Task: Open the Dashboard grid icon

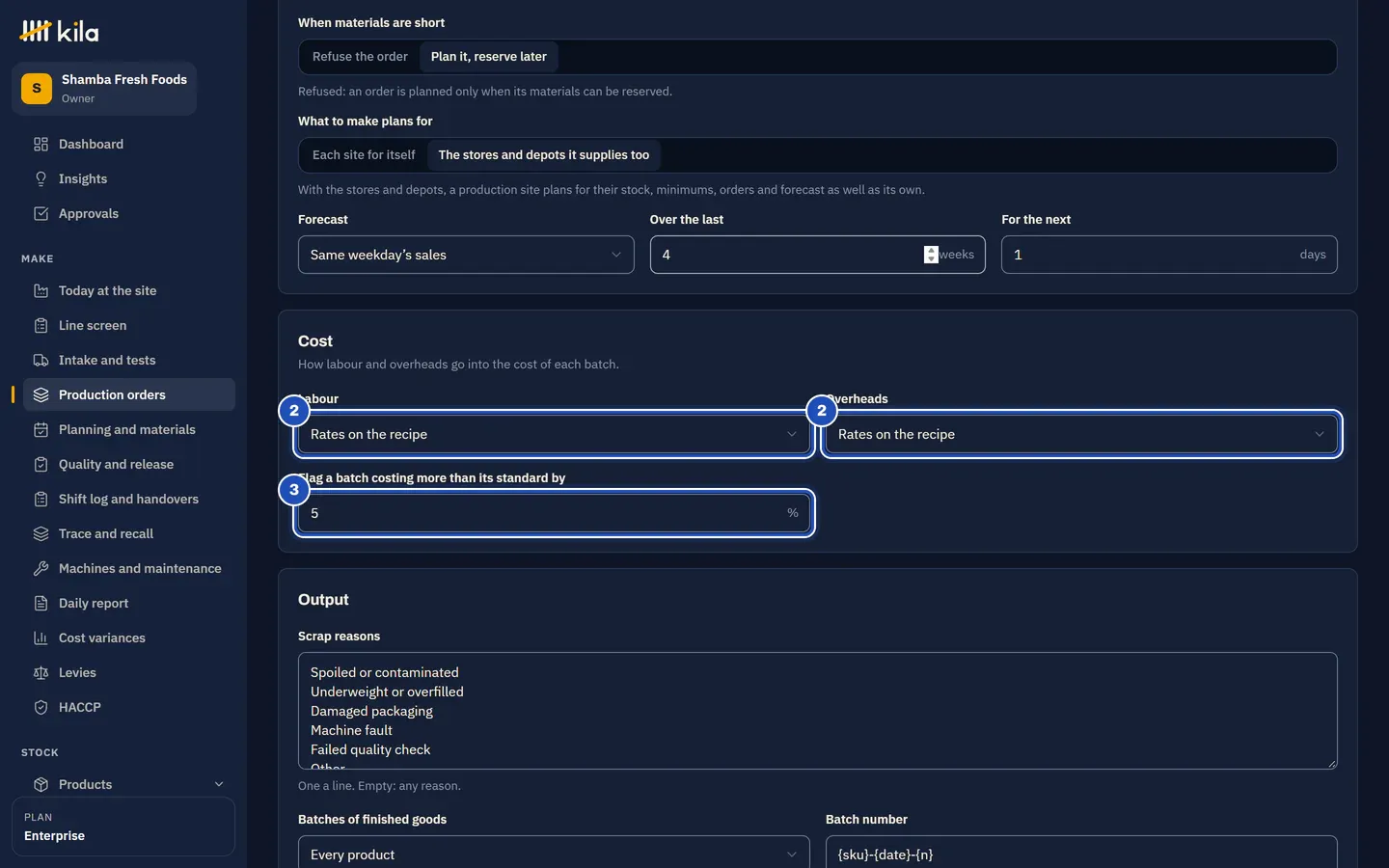Action: pyautogui.click(x=41, y=145)
